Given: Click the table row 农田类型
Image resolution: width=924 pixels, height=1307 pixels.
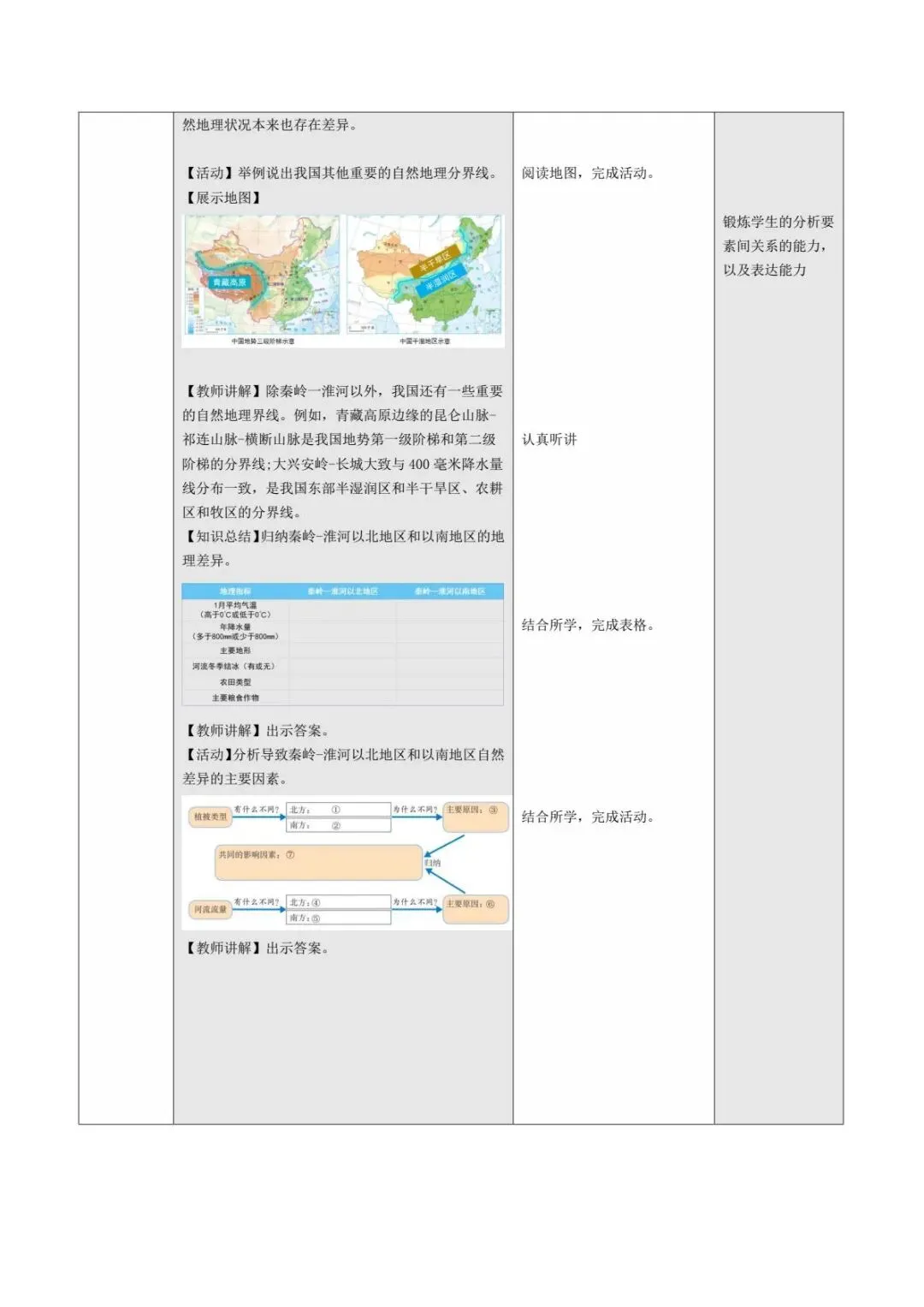Looking at the screenshot, I should pyautogui.click(x=343, y=682).
